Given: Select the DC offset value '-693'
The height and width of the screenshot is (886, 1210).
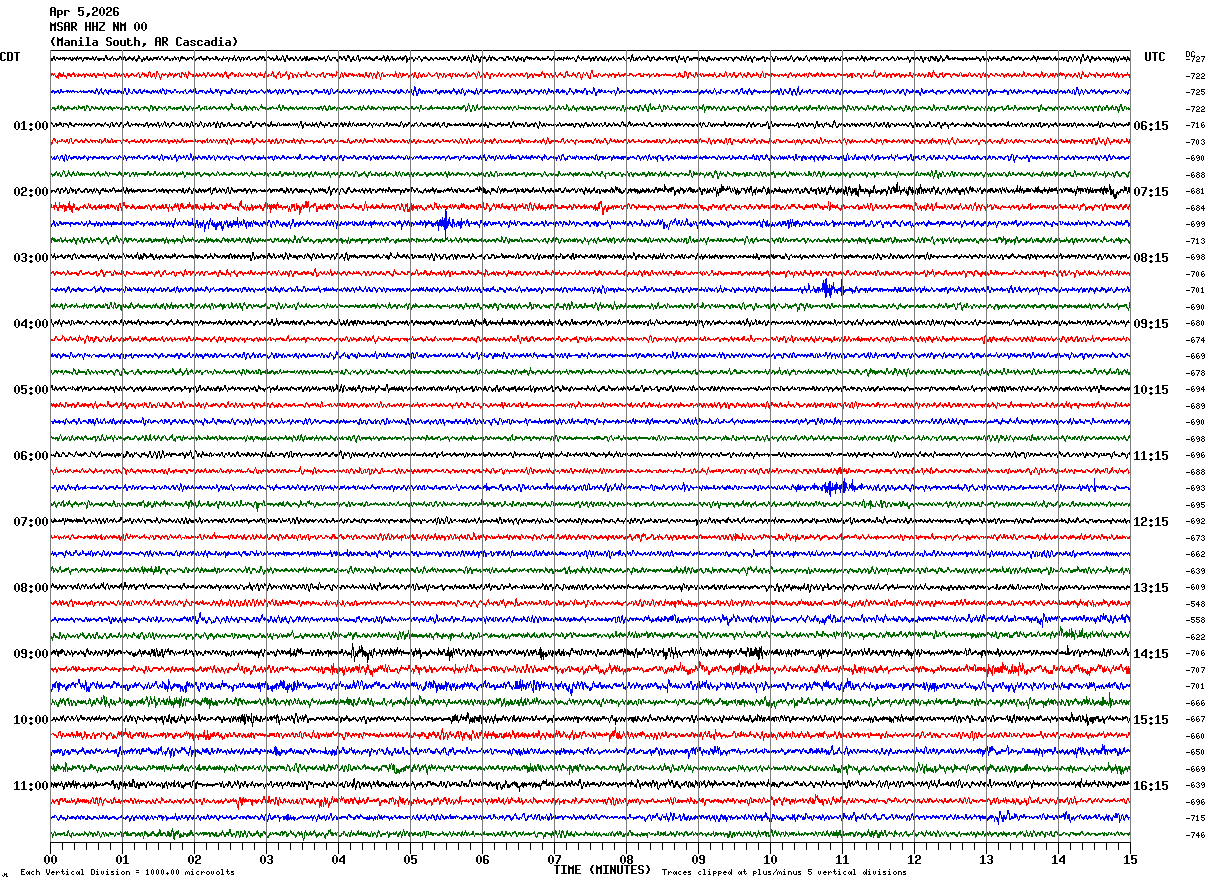Looking at the screenshot, I should (x=1195, y=489).
